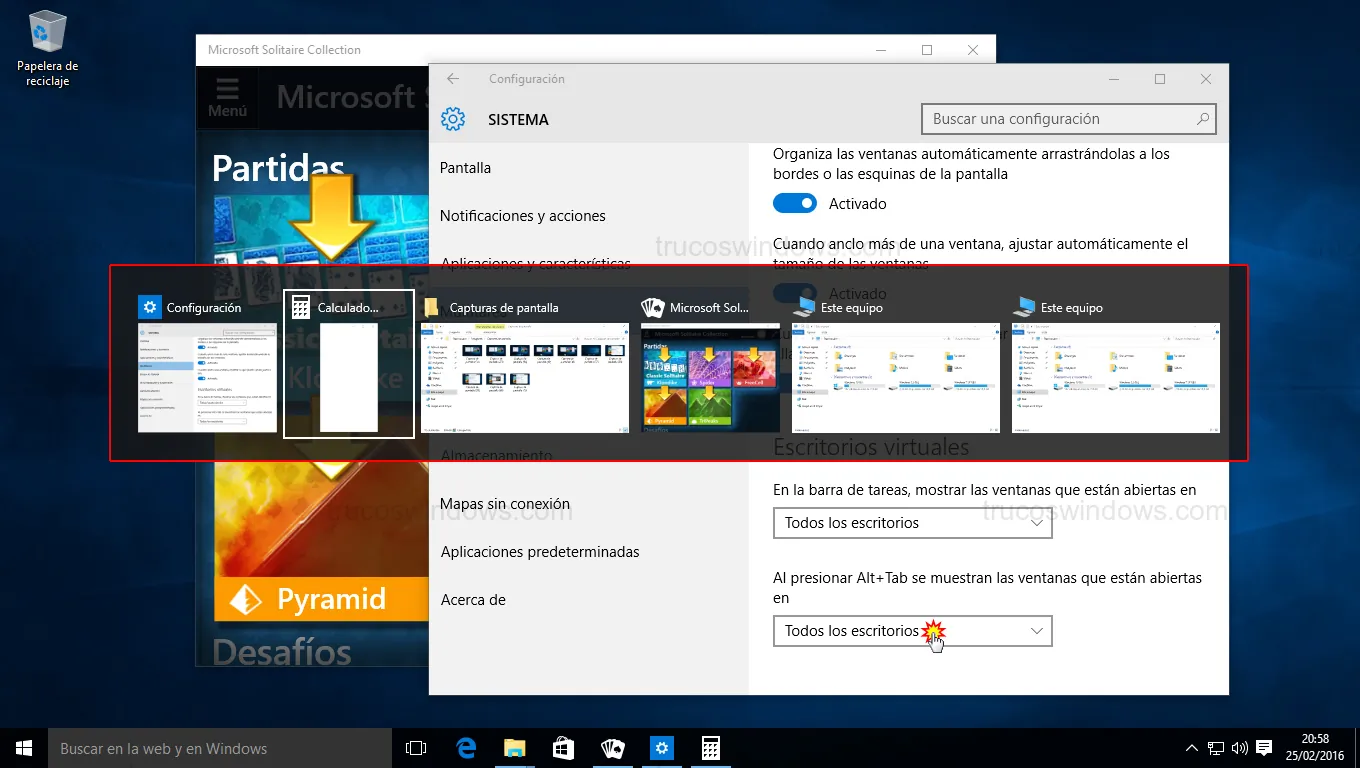Open the Action Center notifications icon
Screen dimensions: 1360x768
[x=1264, y=748]
